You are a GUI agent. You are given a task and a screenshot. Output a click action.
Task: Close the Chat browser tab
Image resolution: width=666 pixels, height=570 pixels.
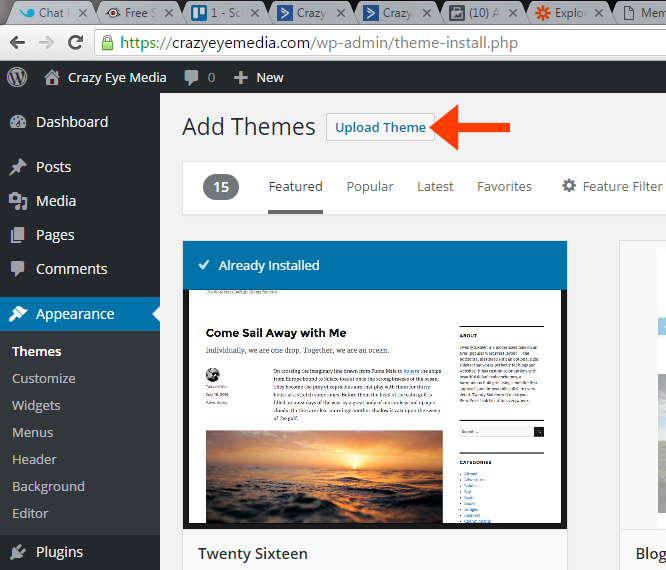click(83, 13)
